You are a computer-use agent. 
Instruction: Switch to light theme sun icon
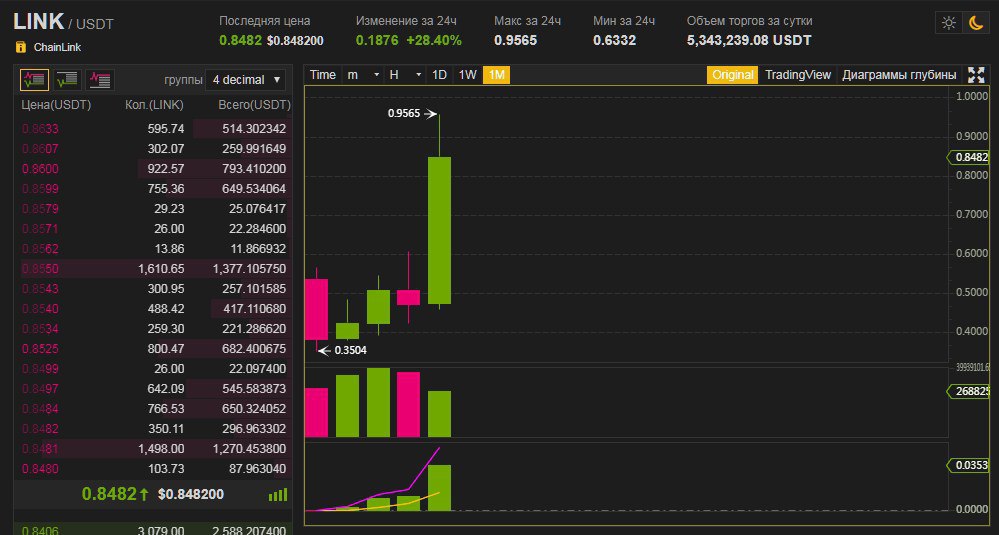[949, 24]
